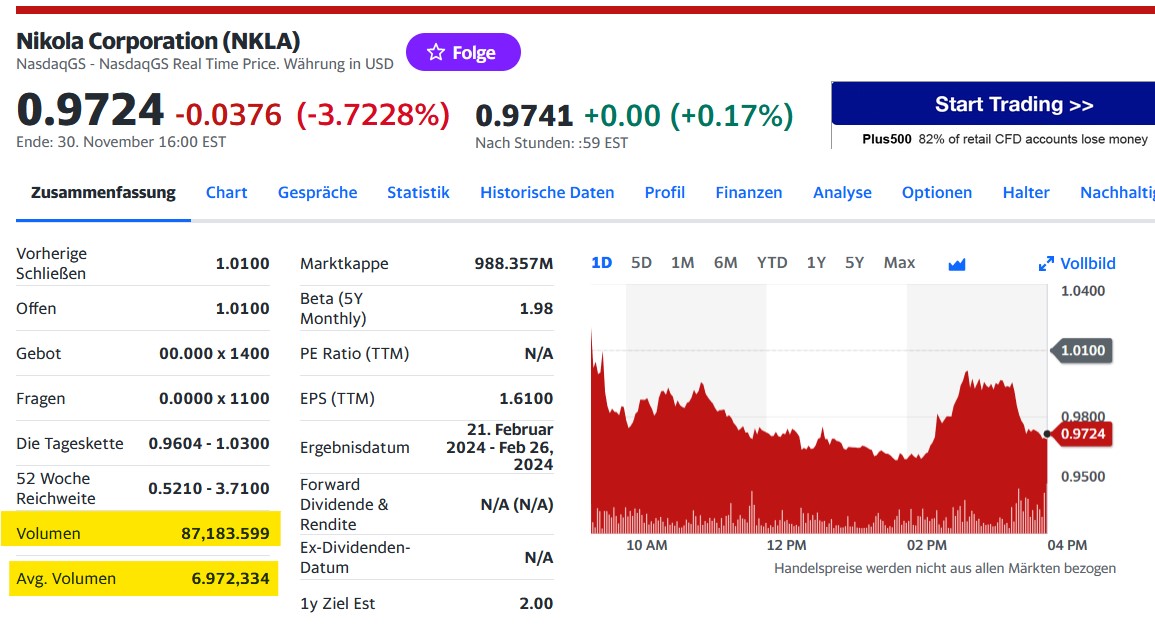The image size is (1155, 635).
Task: Select the 5D chart range
Action: (641, 263)
